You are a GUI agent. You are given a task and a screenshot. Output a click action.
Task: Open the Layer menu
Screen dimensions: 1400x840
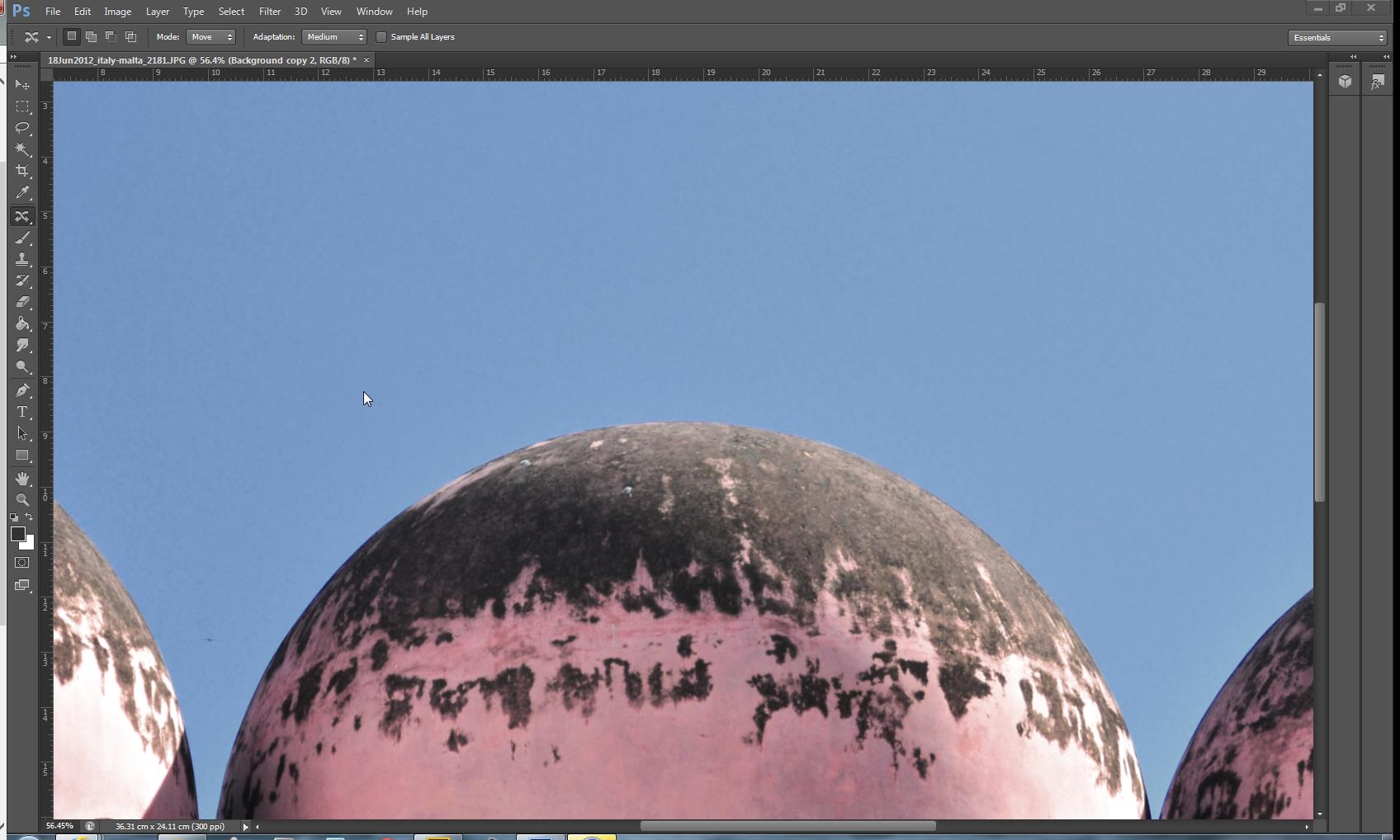(x=158, y=12)
